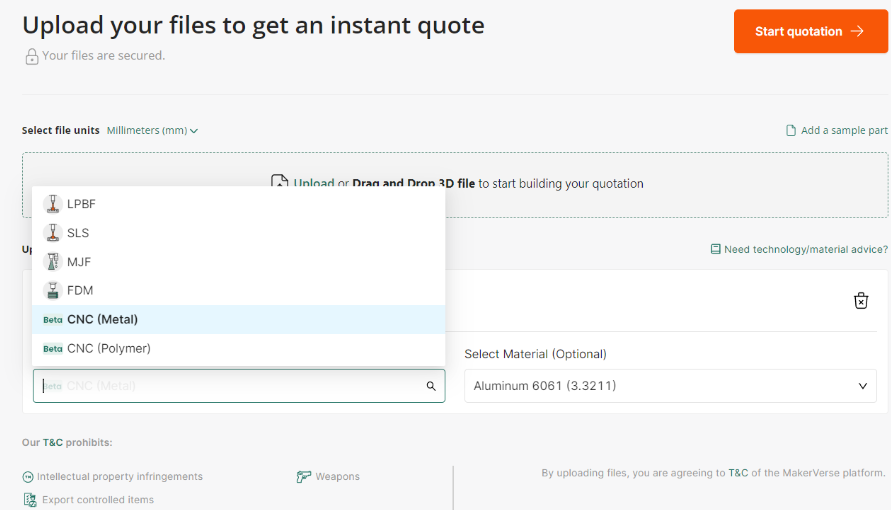Screen dimensions: 891x510
Task: Click the upload file icon in drop zone
Action: 280,182
